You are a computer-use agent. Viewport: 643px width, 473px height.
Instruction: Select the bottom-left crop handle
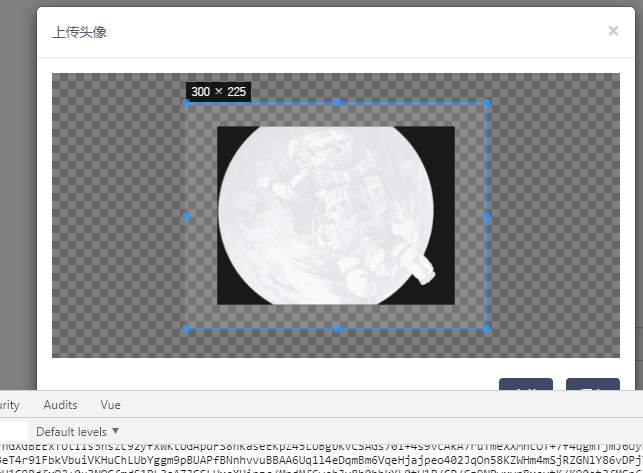(186, 329)
